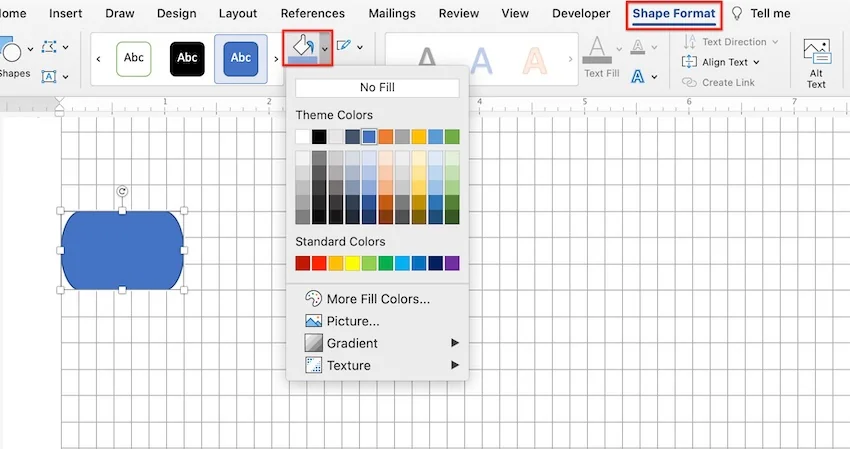Switch to the Design tab
Screen dimensions: 850x449
[177, 13]
